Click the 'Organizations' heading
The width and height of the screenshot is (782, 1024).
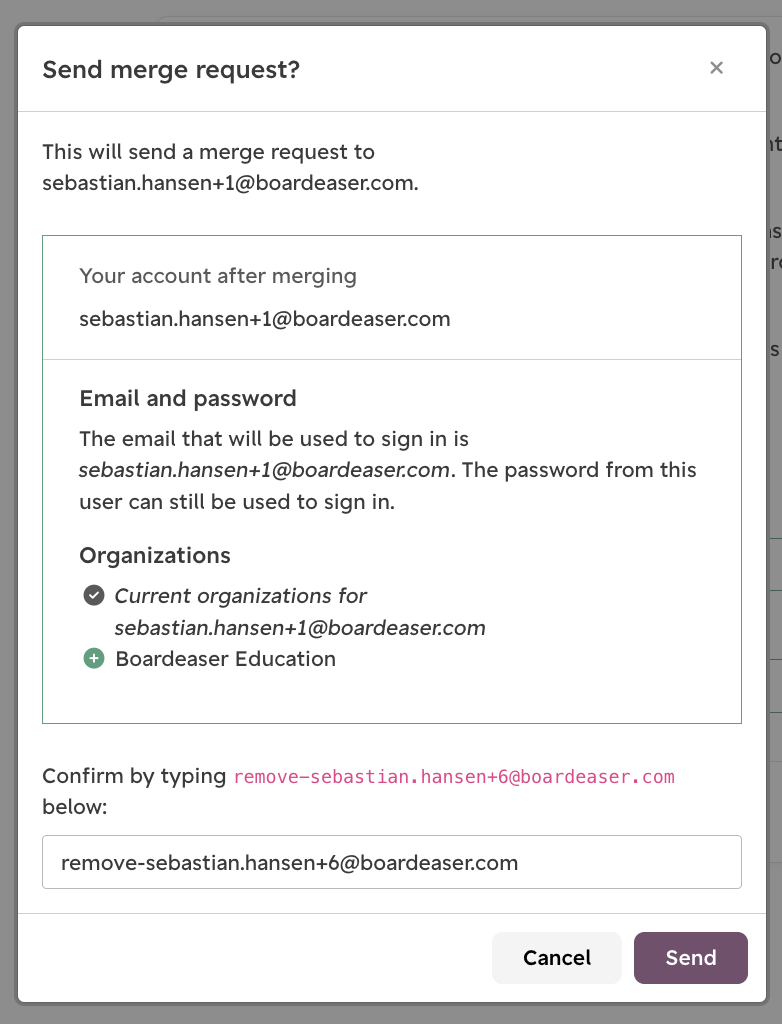[x=155, y=555]
